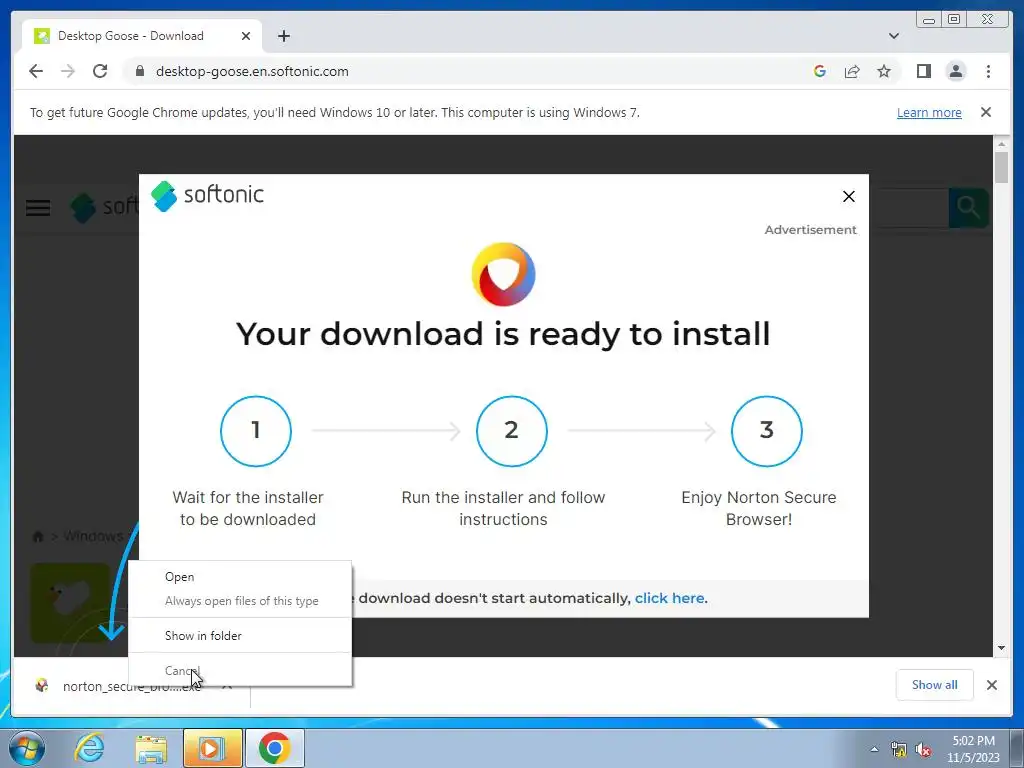The width and height of the screenshot is (1024, 768).
Task: Close the Desktop Goose tab
Action: click(246, 36)
